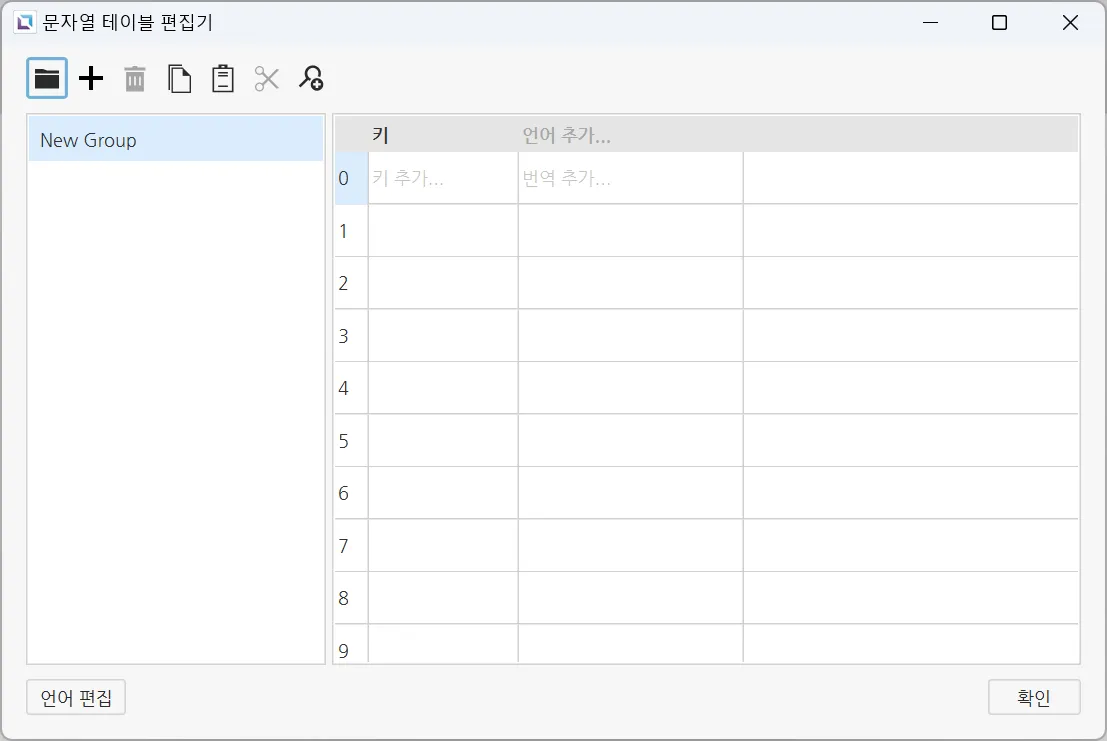The width and height of the screenshot is (1107, 741).
Task: Select row header 0
Action: coord(351,179)
